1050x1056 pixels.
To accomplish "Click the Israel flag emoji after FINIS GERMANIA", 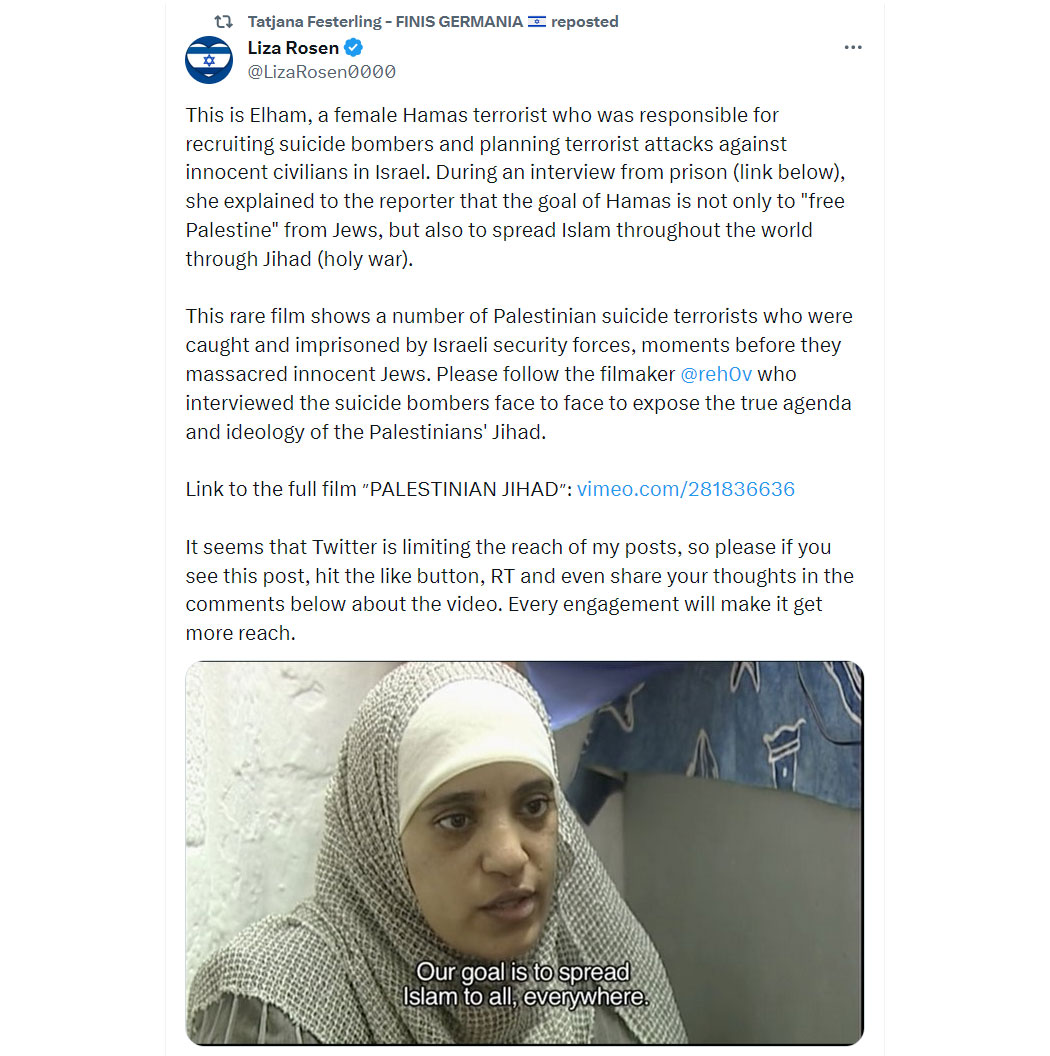I will pyautogui.click(x=537, y=22).
